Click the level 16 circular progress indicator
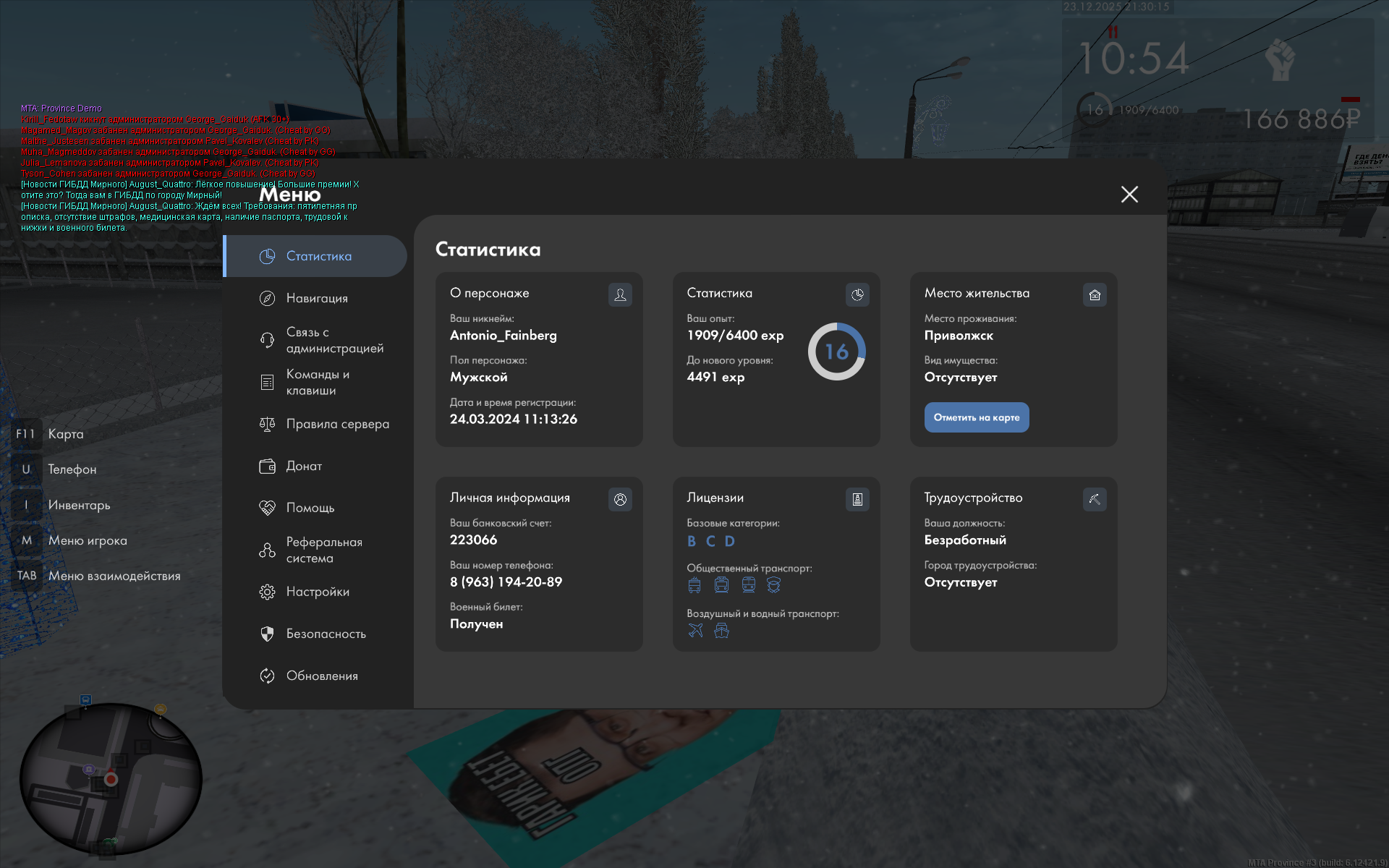This screenshot has width=1389, height=868. pyautogui.click(x=836, y=352)
